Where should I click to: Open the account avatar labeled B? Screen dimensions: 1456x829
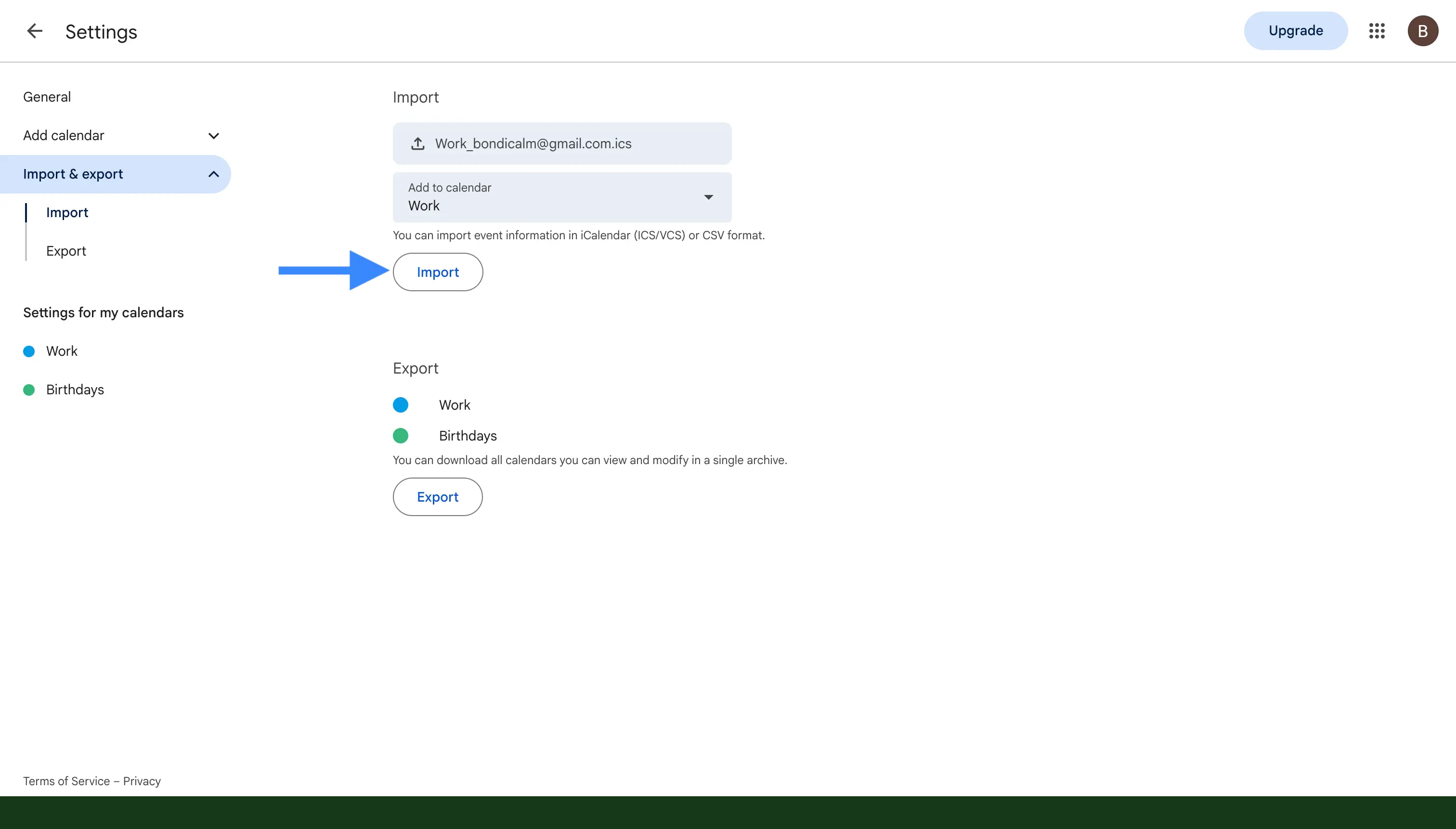click(1422, 31)
